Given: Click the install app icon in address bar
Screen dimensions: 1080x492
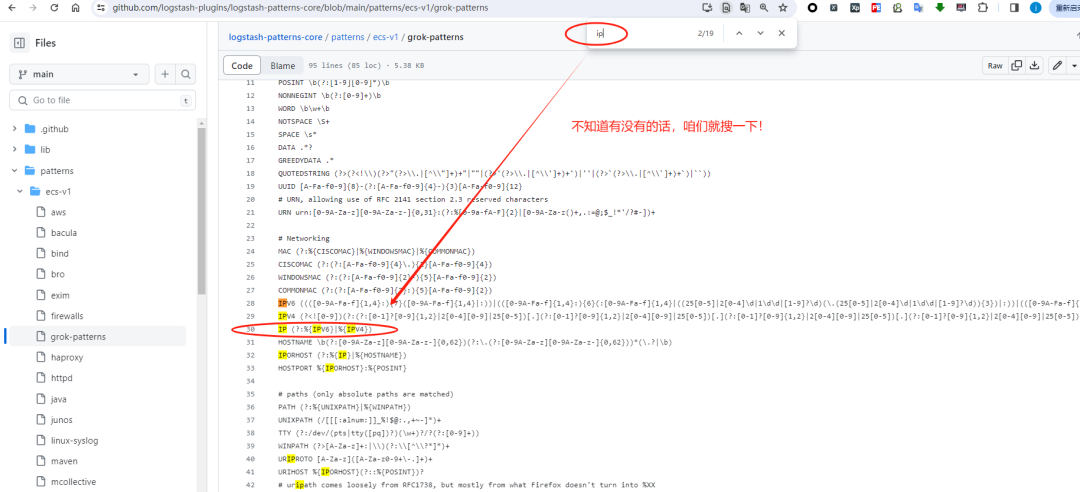Looking at the screenshot, I should click(707, 8).
